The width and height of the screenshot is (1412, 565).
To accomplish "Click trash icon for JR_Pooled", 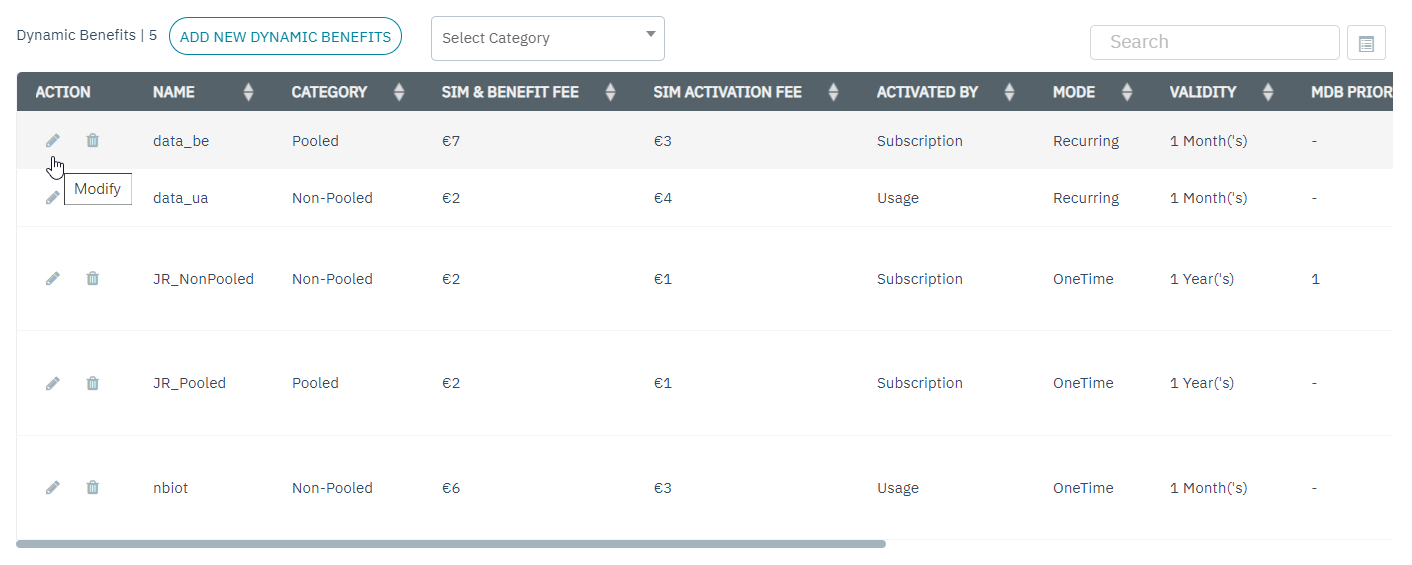I will tap(92, 383).
